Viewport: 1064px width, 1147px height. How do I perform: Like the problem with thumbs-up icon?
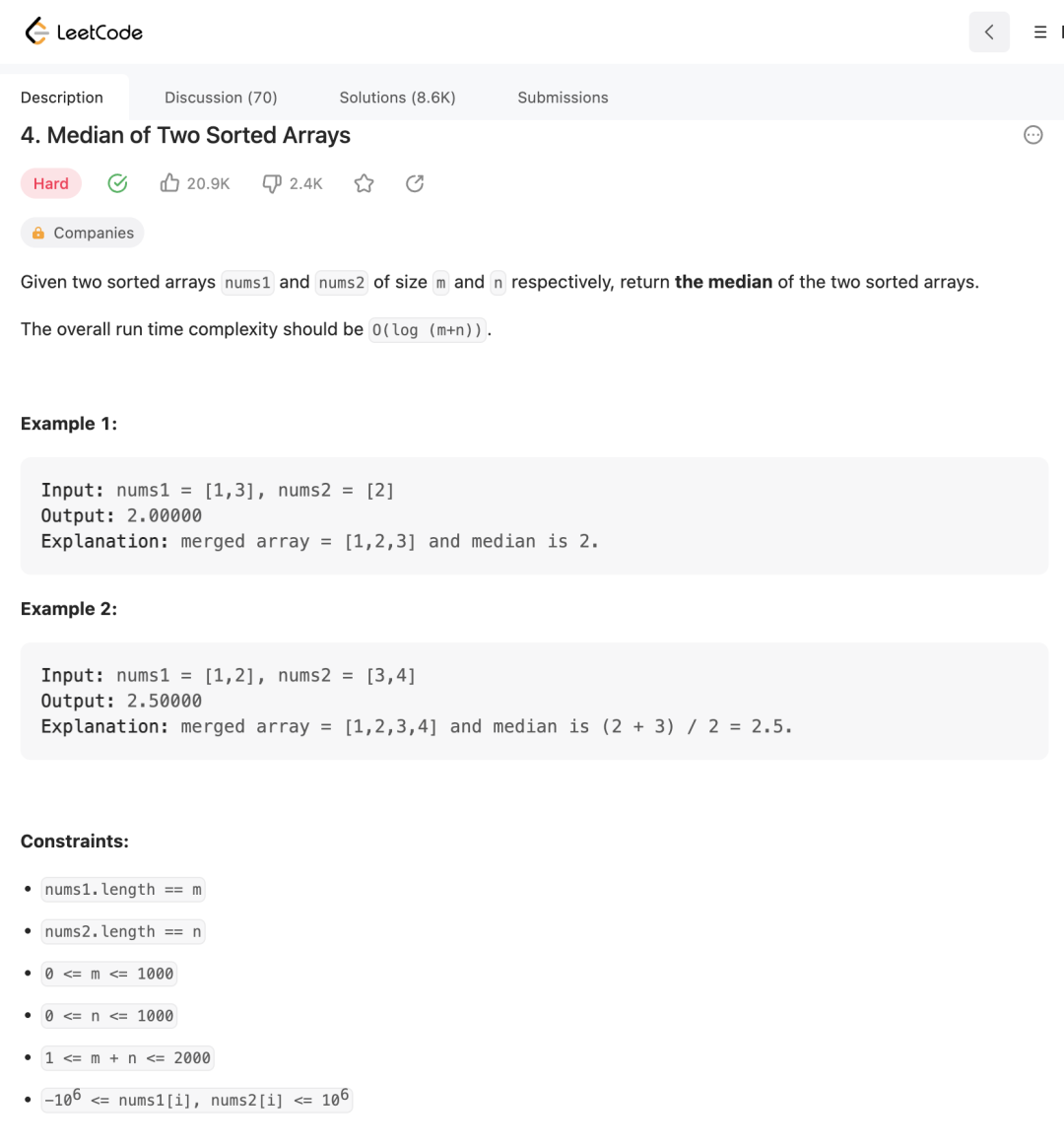pos(170,183)
